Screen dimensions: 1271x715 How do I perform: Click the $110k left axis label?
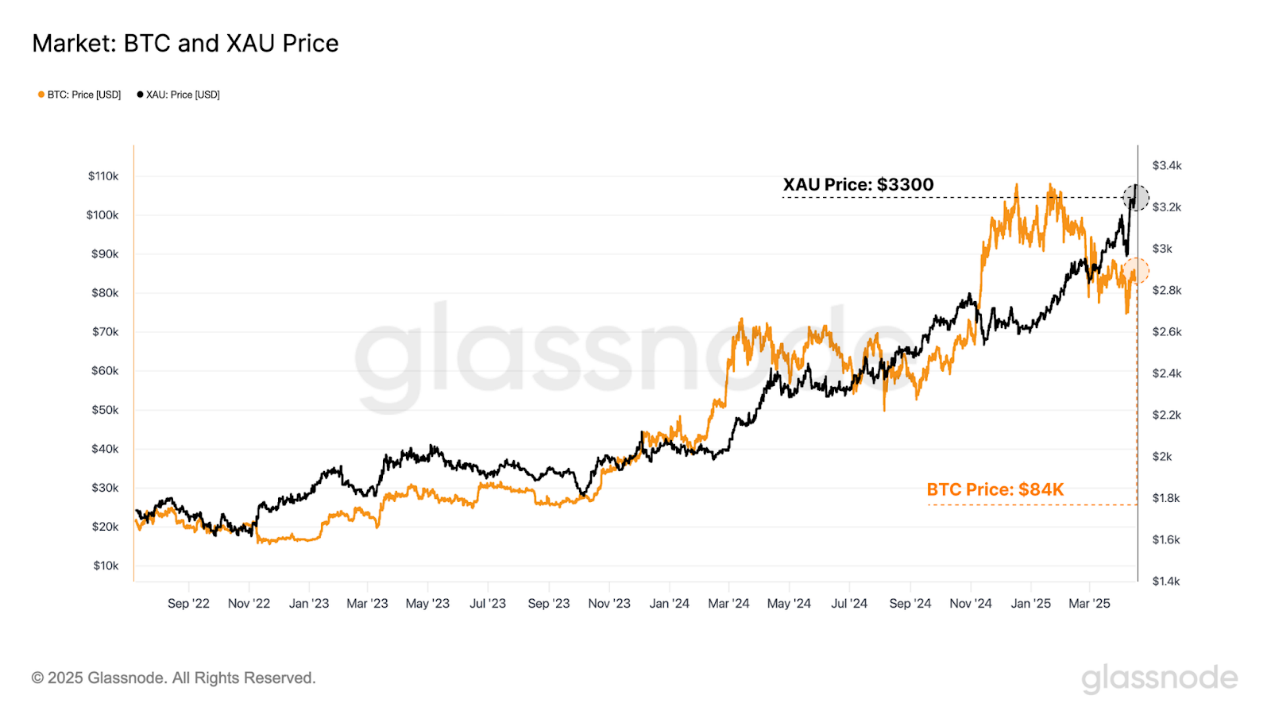103,176
